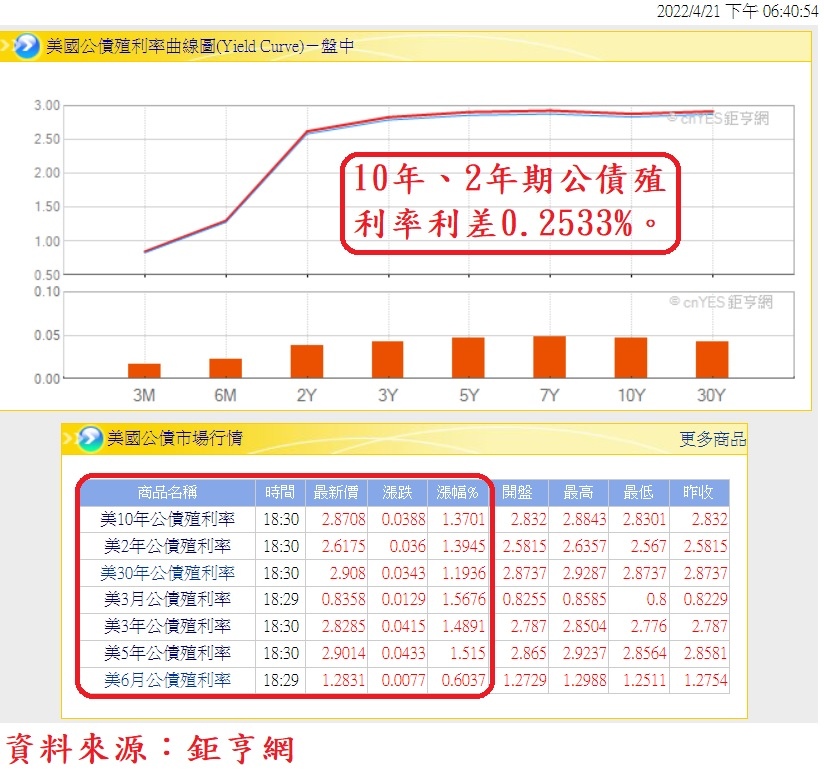Click the 7Y orange bar in change chart
Viewport: 824px width, 772px height.
point(550,357)
